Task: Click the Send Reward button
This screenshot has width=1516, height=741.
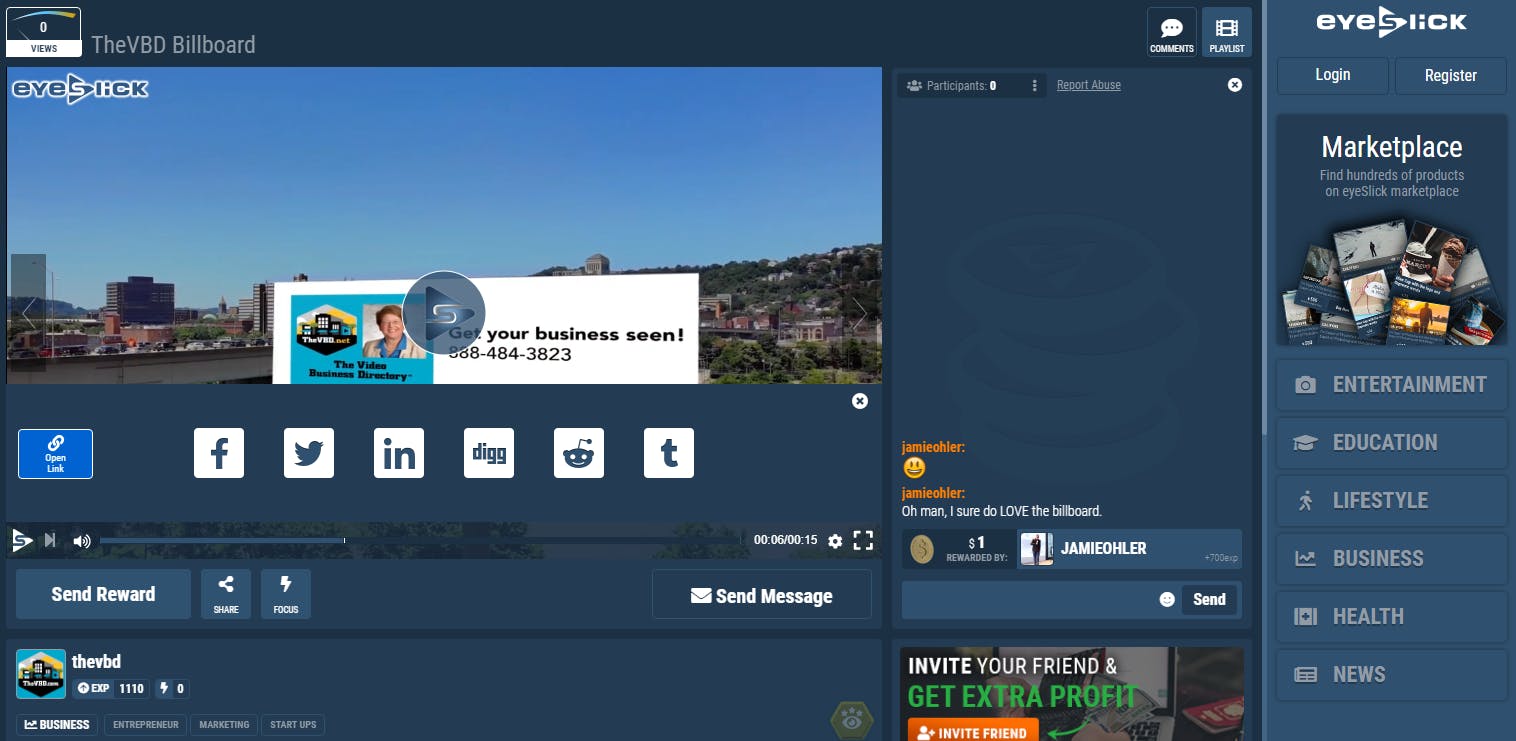Action: pyautogui.click(x=103, y=594)
